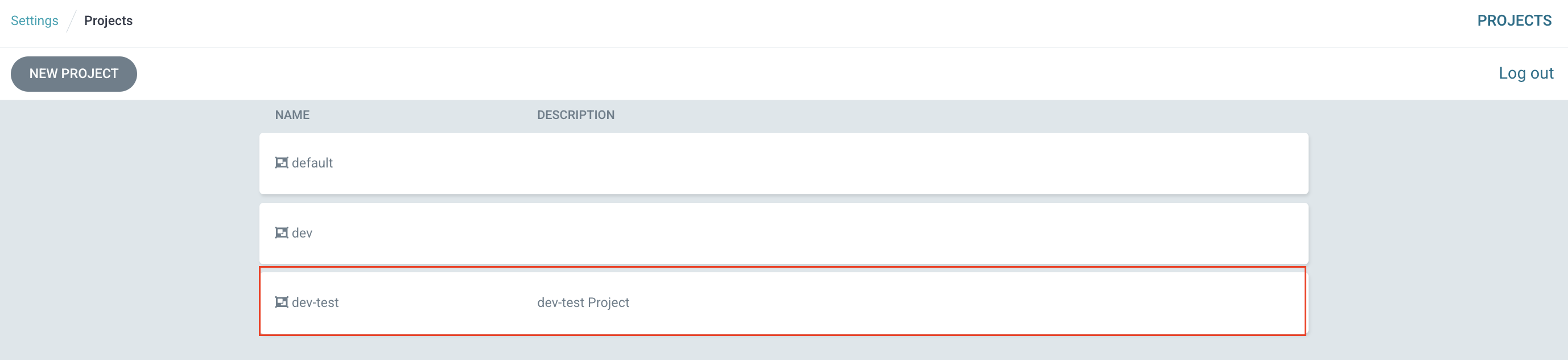Viewport: 1568px width, 360px height.
Task: Click the breadcrumb slash separator
Action: point(71,21)
